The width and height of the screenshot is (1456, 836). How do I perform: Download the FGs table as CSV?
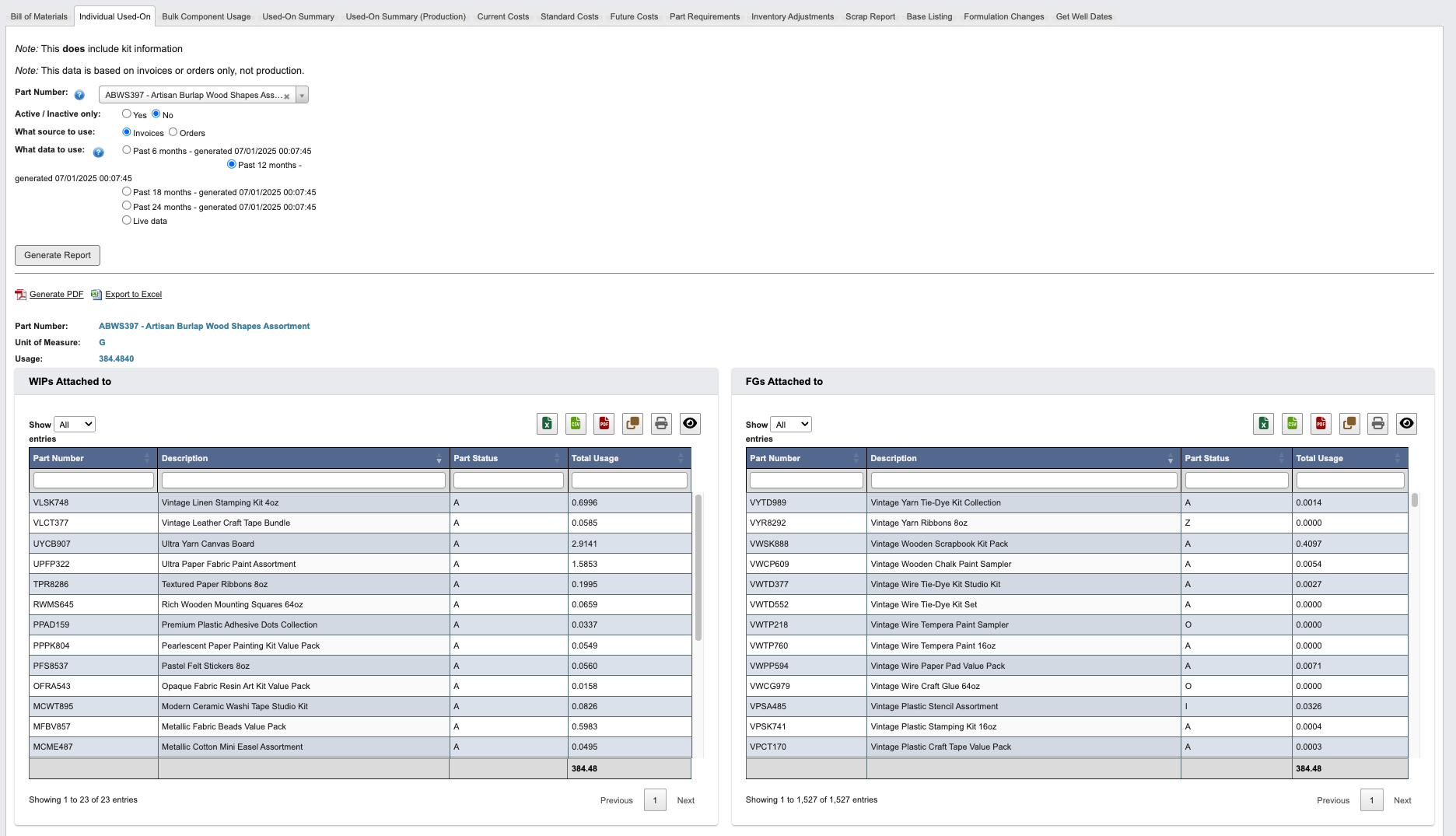pos(1292,424)
